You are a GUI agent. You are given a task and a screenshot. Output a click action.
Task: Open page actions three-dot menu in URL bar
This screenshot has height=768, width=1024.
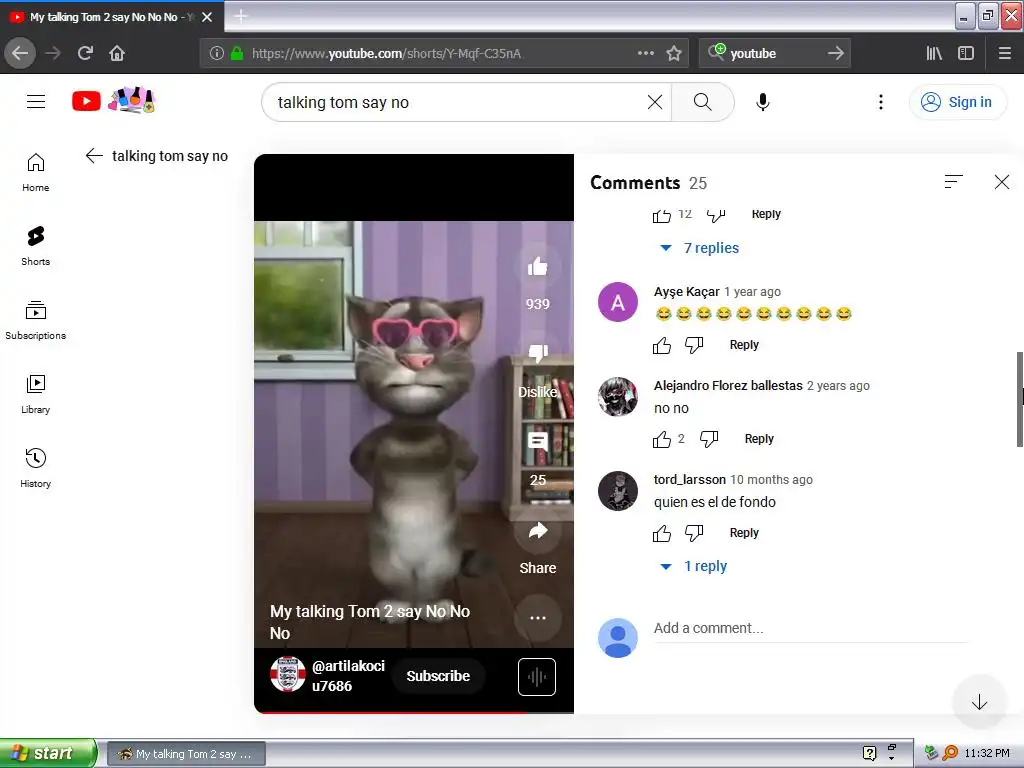coord(645,53)
